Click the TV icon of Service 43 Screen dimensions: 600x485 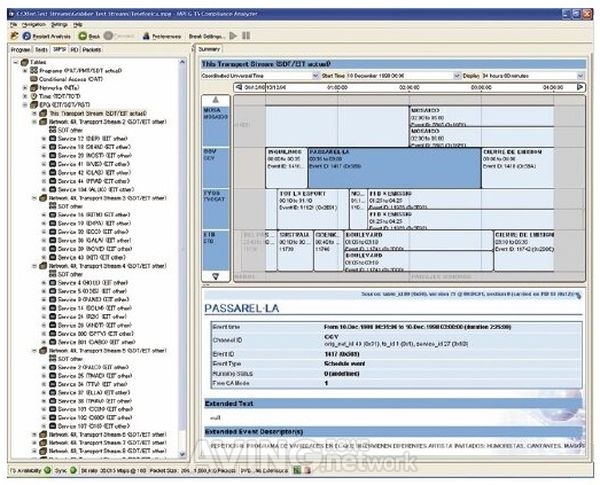[x=53, y=257]
